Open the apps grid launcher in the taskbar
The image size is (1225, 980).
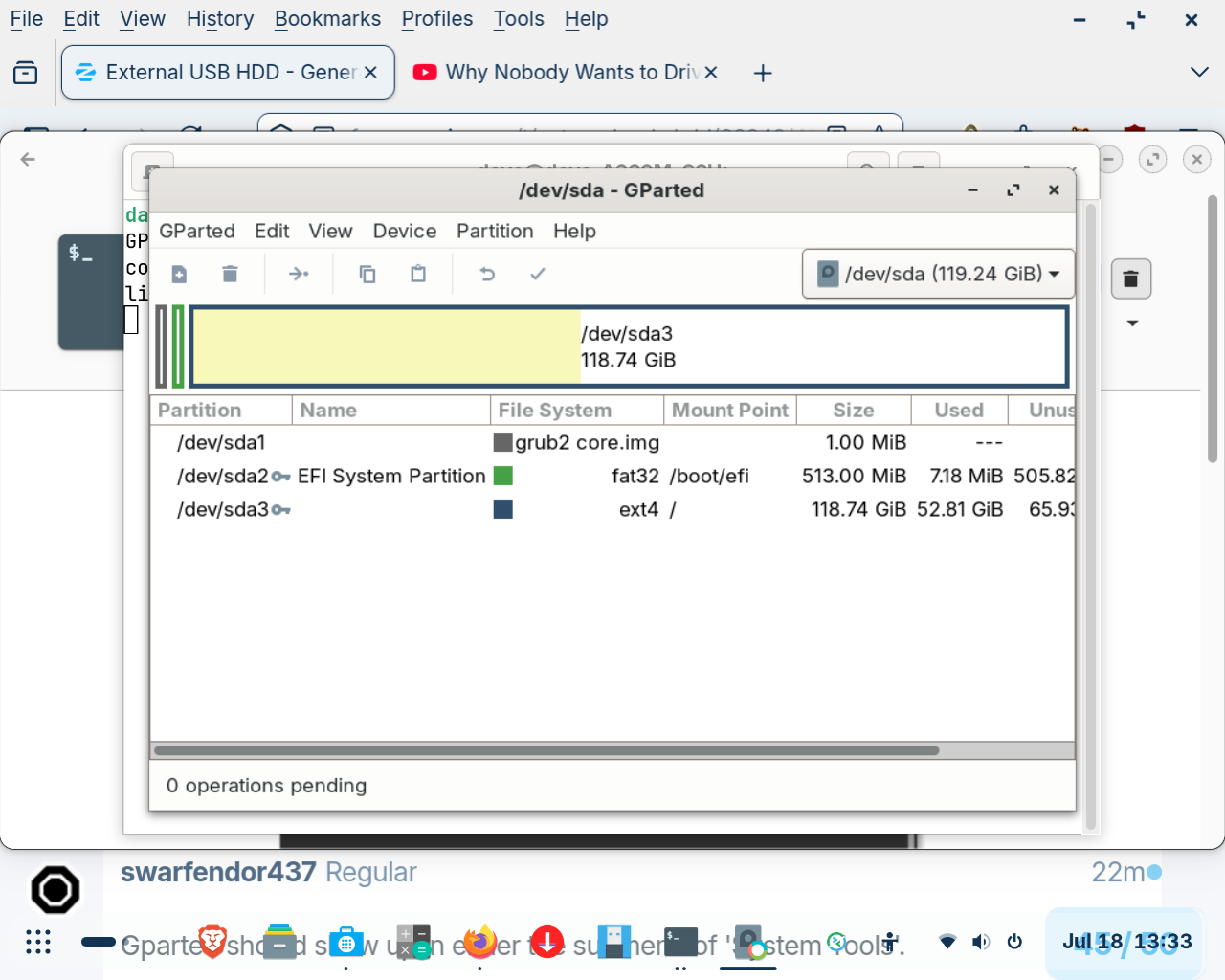[38, 943]
